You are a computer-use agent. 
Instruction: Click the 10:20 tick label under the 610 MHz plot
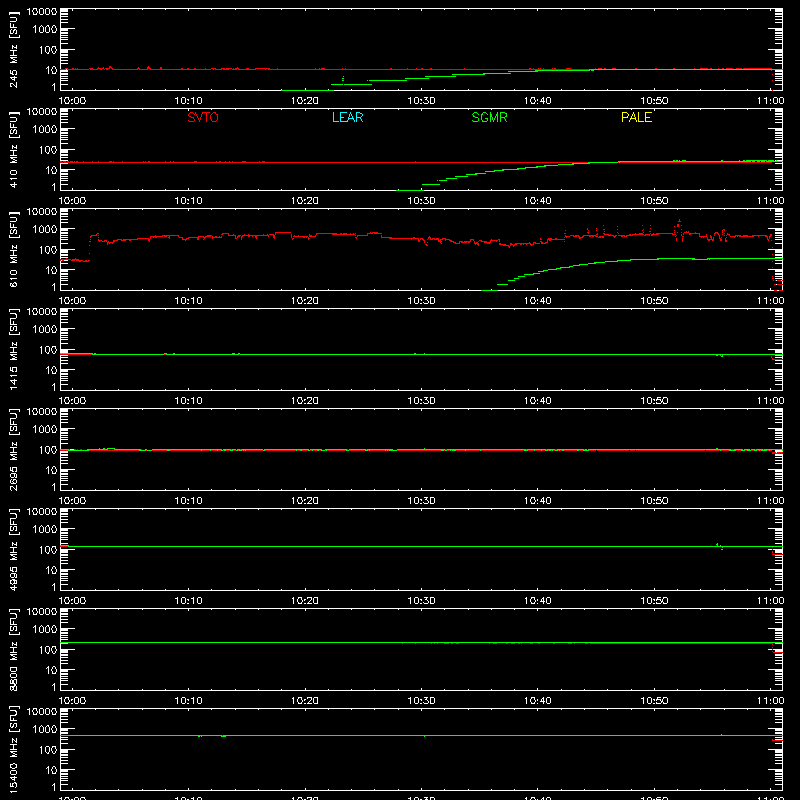305,301
